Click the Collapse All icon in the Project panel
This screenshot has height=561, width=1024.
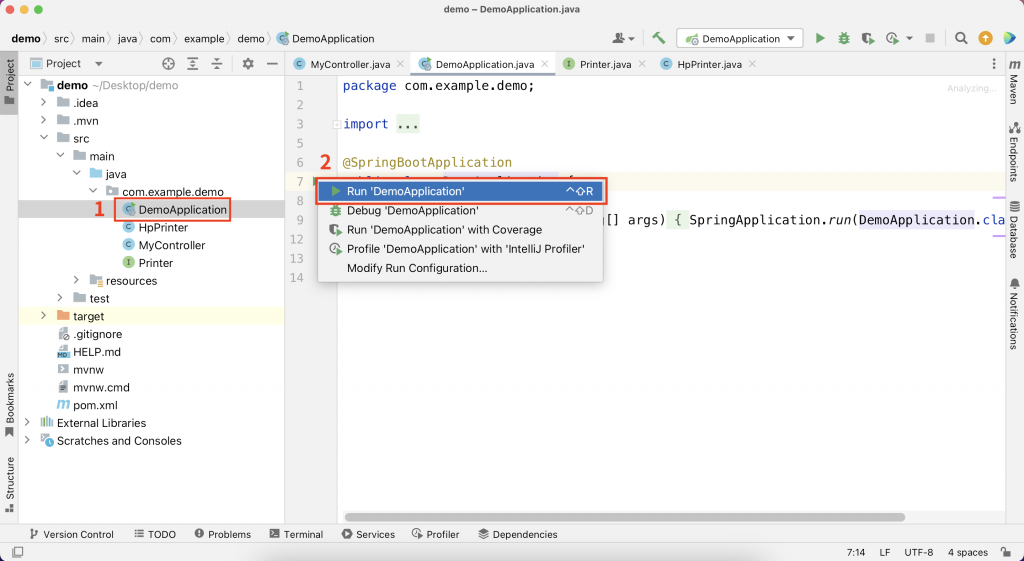coord(217,63)
